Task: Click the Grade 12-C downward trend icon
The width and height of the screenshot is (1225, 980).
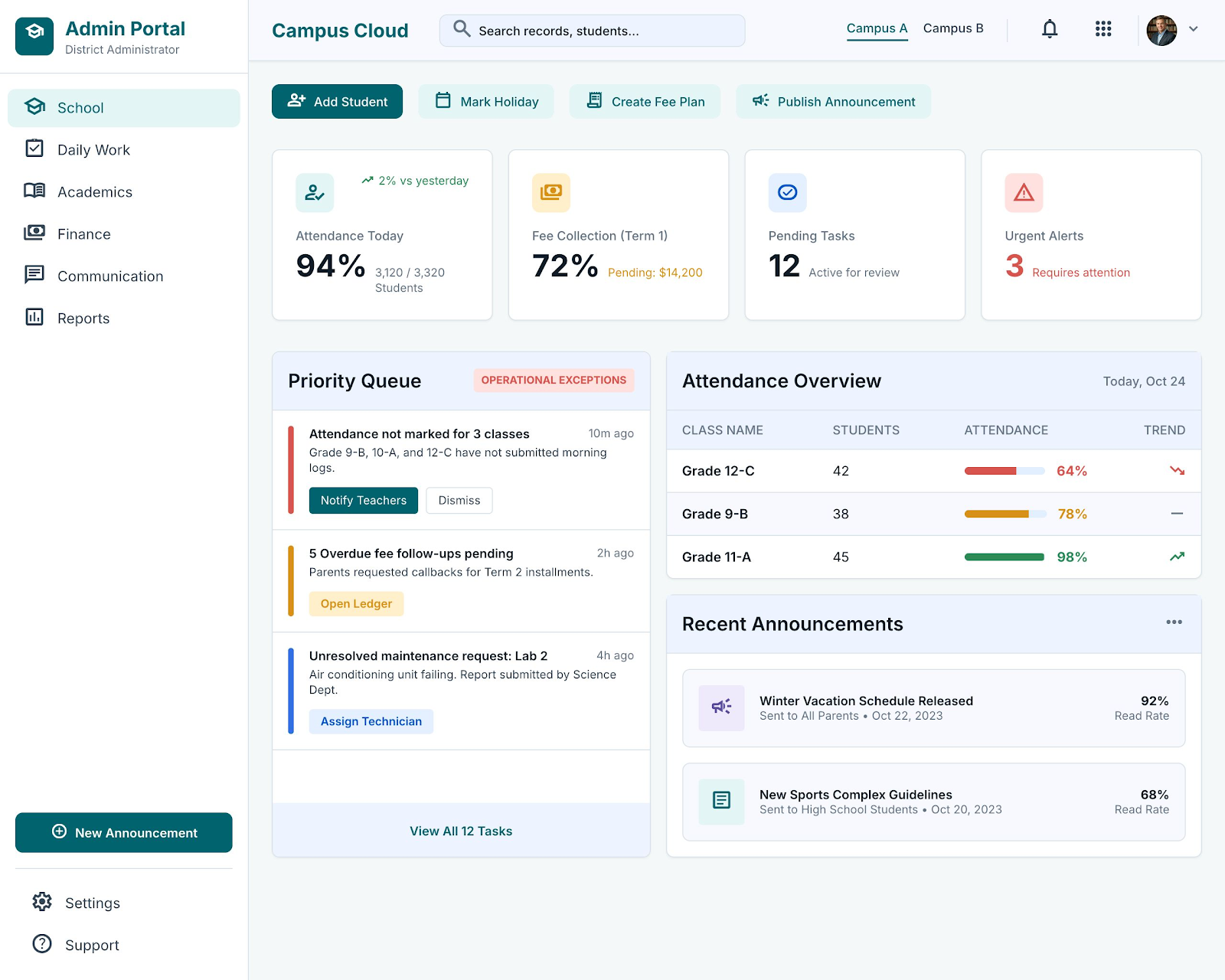Action: point(1177,471)
